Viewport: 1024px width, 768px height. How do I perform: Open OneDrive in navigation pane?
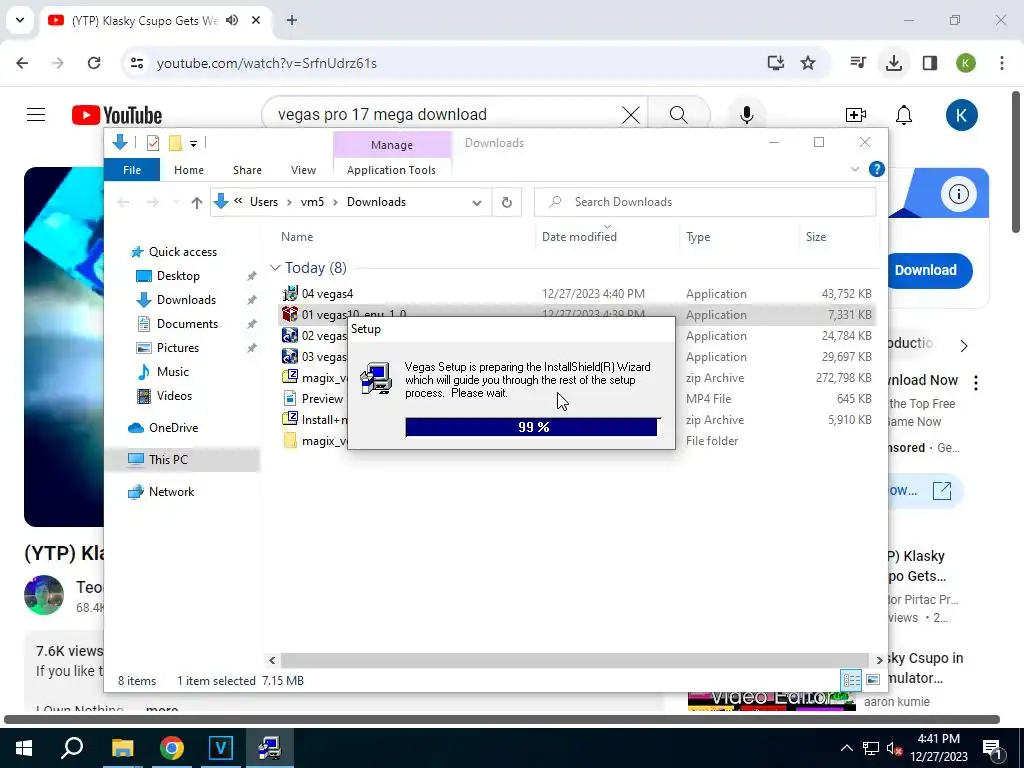(173, 428)
